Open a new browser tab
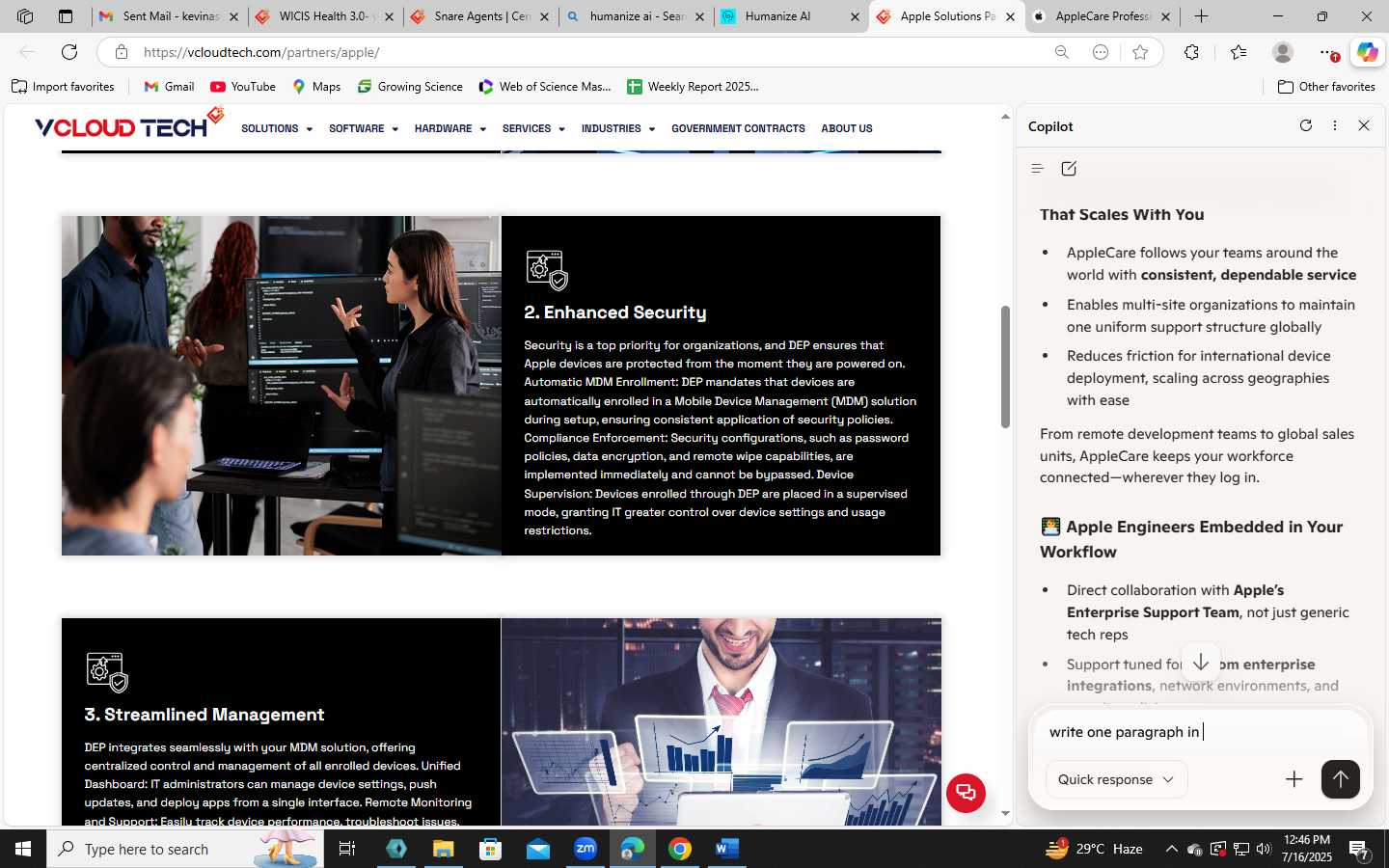Viewport: 1389px width, 868px height. click(1201, 16)
